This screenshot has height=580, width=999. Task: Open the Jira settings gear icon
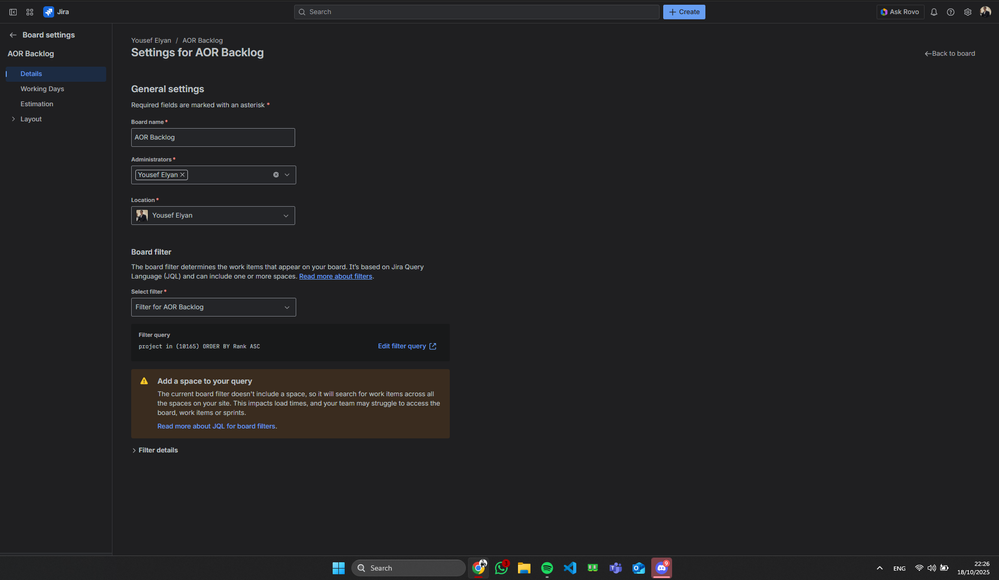966,11
